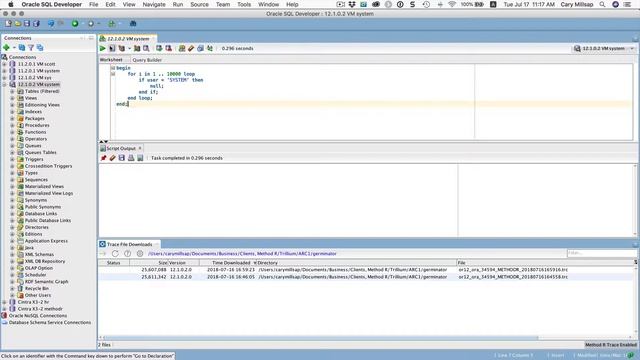The width and height of the screenshot is (640, 360).
Task: Open the Navigate menu
Action: pos(154,4)
